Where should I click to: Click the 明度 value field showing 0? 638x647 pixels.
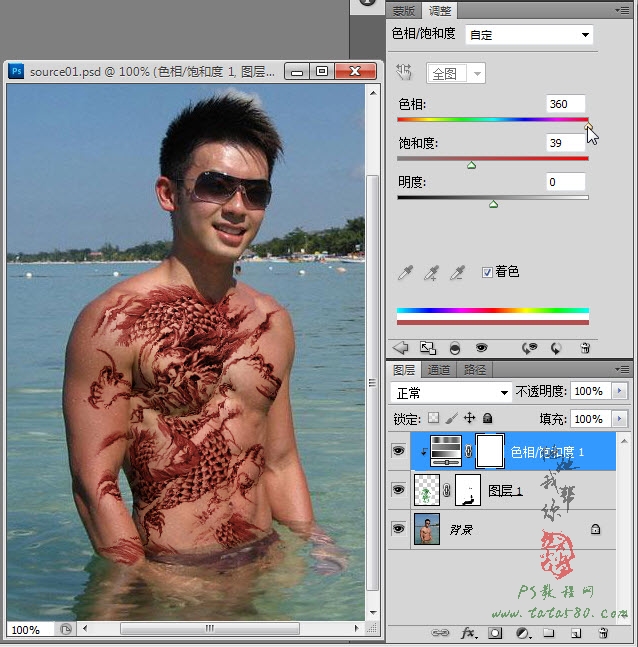point(565,182)
